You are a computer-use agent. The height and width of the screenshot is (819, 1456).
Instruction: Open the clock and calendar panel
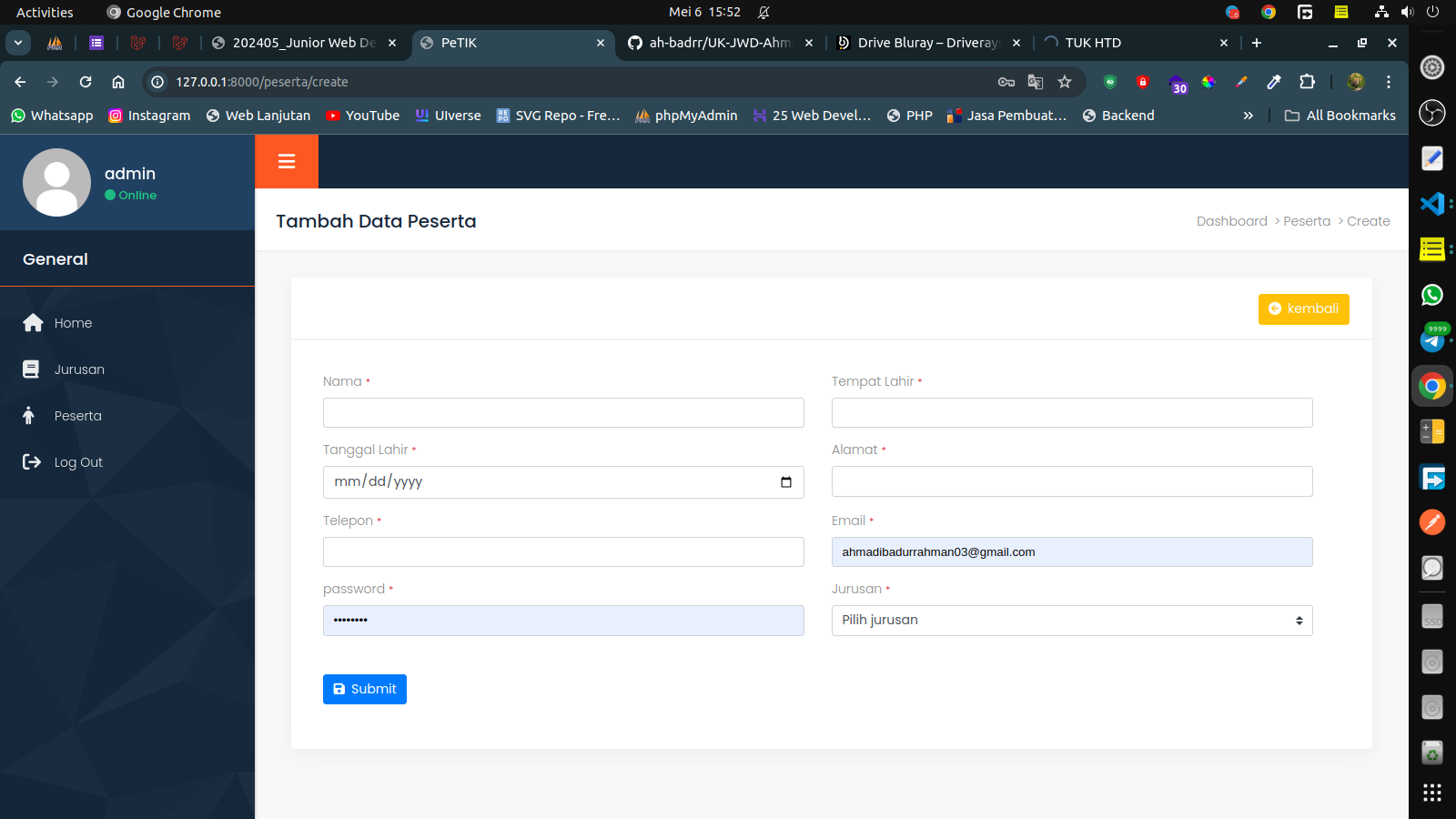click(x=704, y=12)
